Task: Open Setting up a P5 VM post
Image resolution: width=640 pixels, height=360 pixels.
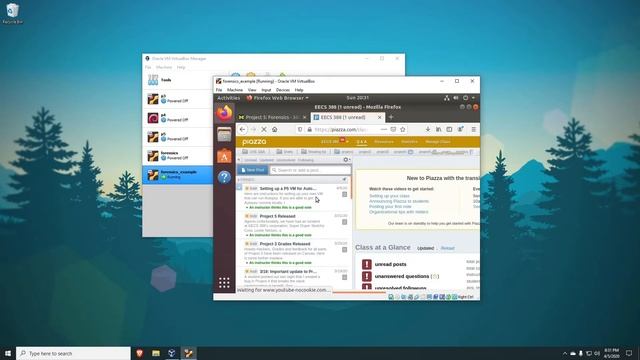Action: coord(294,197)
